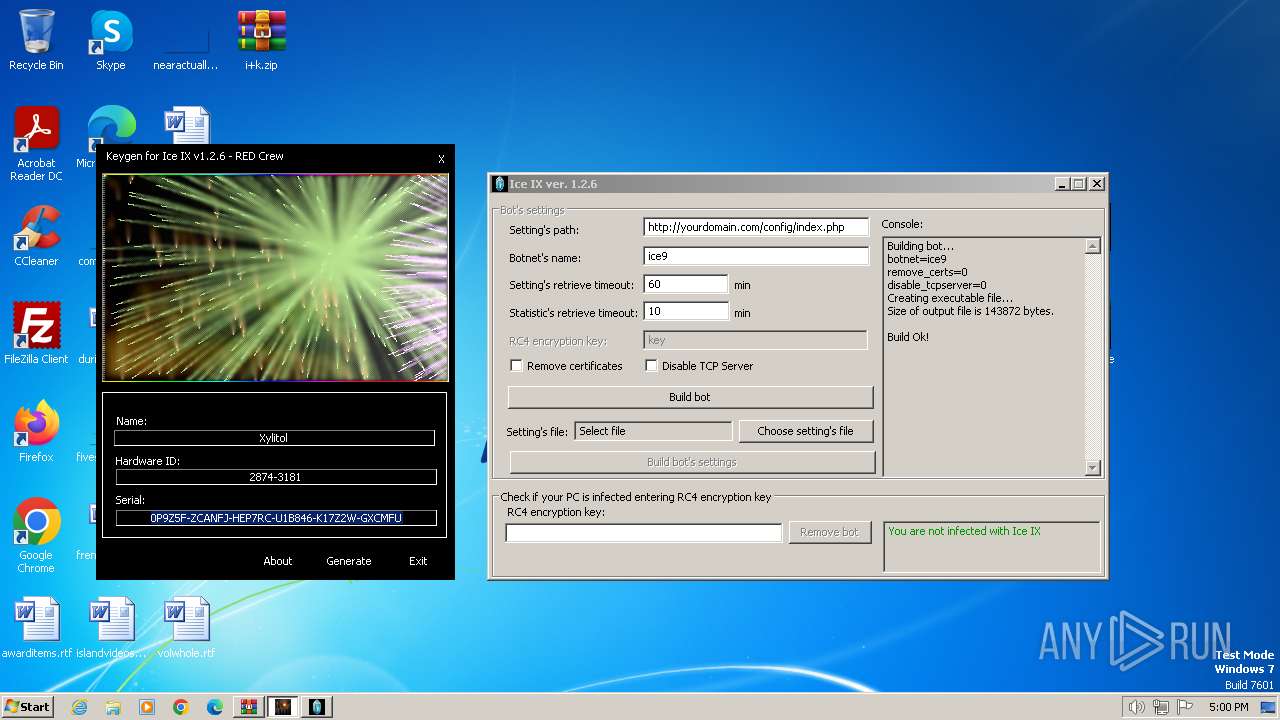The width and height of the screenshot is (1280, 720).
Task: Focus the infection check RC4 key field
Action: point(643,533)
